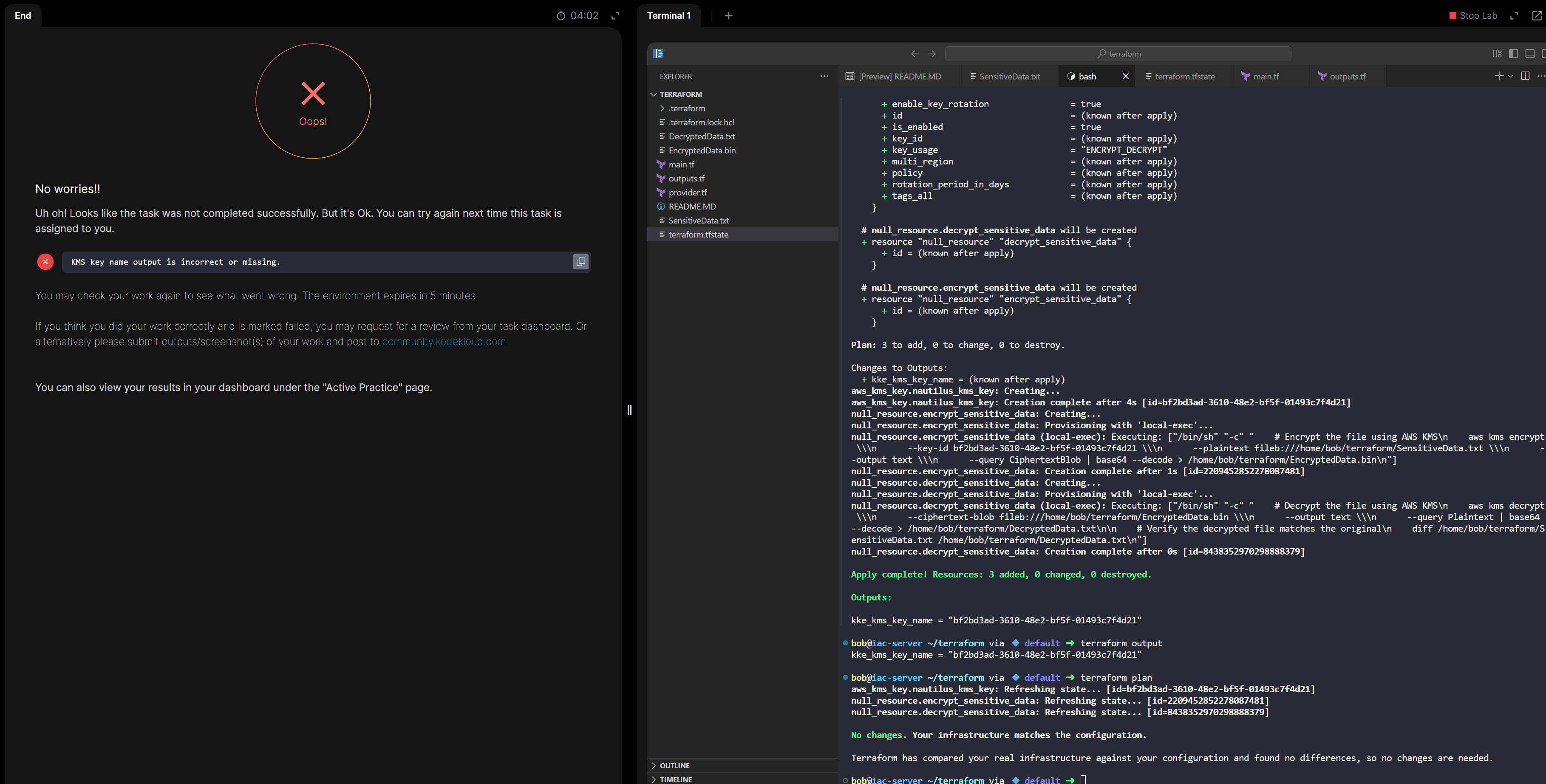Click the go back arrow
The width and height of the screenshot is (1546, 784).
coord(915,54)
